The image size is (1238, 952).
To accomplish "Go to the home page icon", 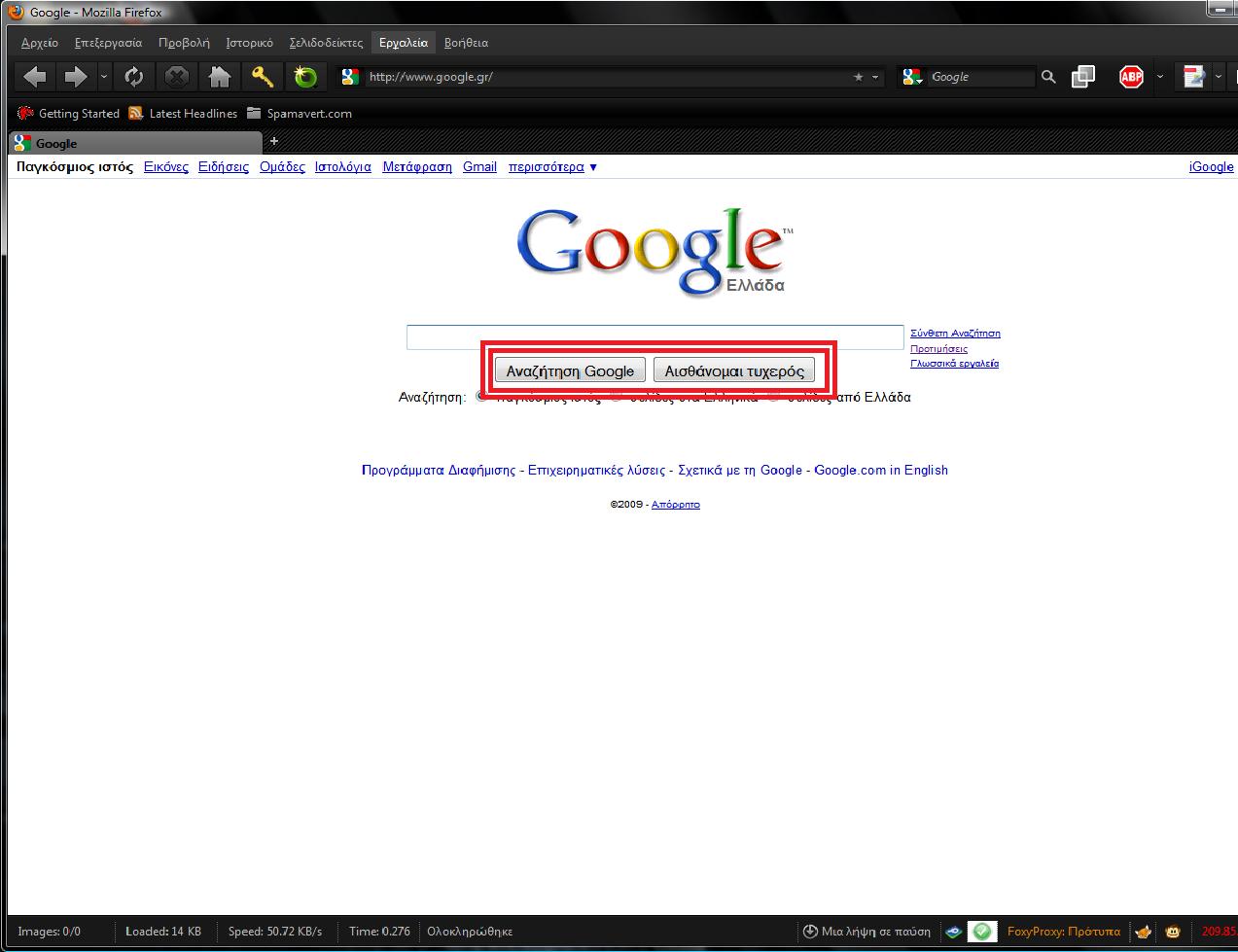I will click(x=220, y=77).
